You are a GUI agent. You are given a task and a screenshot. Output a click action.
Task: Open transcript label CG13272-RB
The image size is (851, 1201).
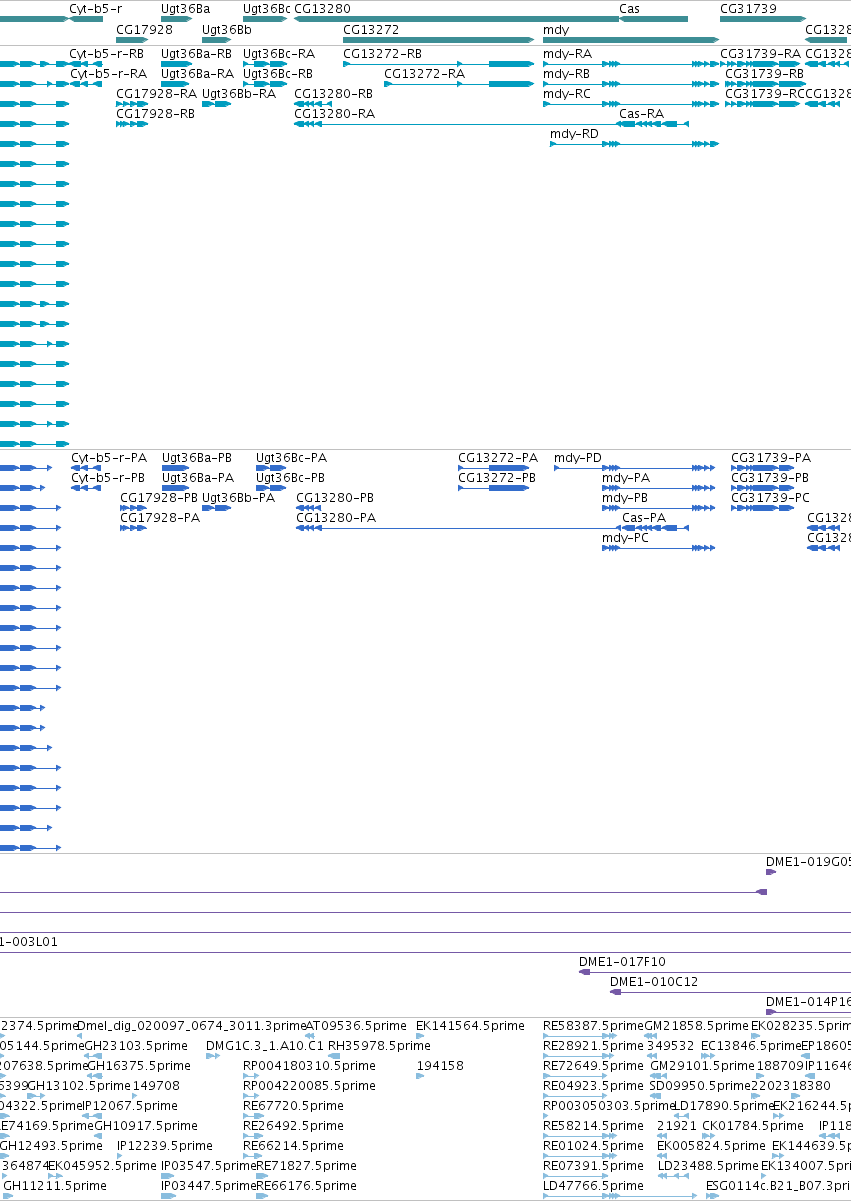[x=382, y=53]
